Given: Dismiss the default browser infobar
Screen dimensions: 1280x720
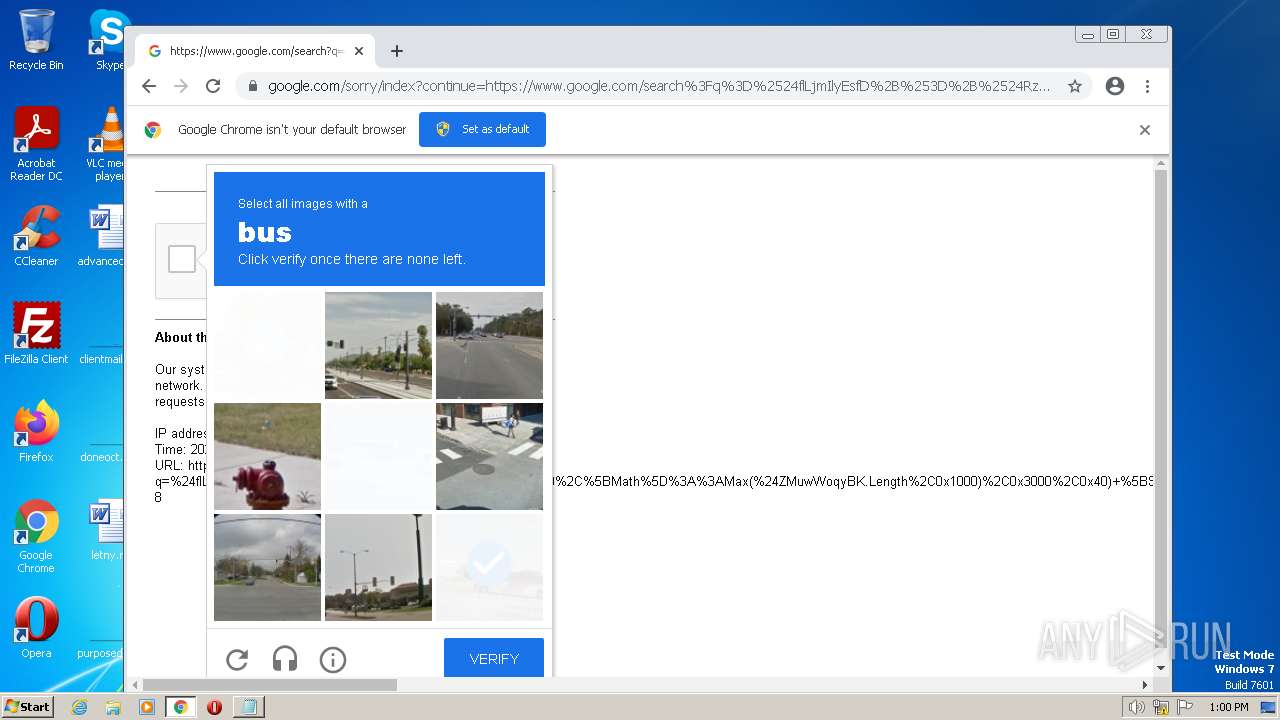Looking at the screenshot, I should pos(1145,130).
